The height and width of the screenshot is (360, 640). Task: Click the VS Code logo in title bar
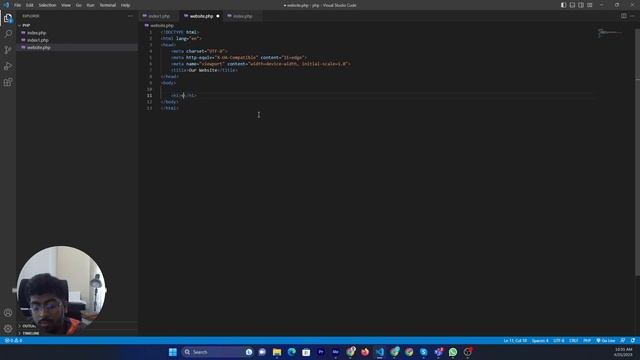click(x=6, y=5)
